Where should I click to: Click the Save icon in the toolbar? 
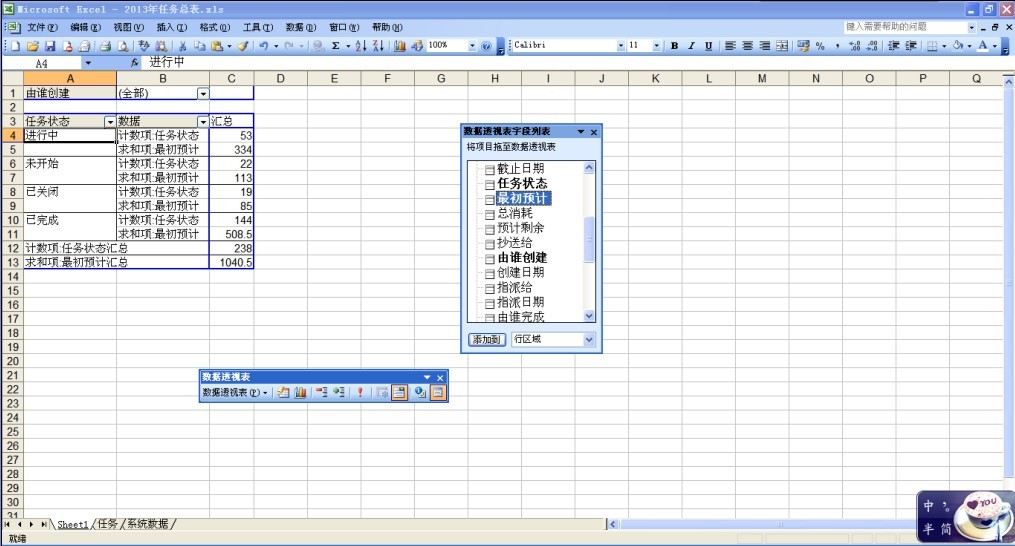pos(48,46)
